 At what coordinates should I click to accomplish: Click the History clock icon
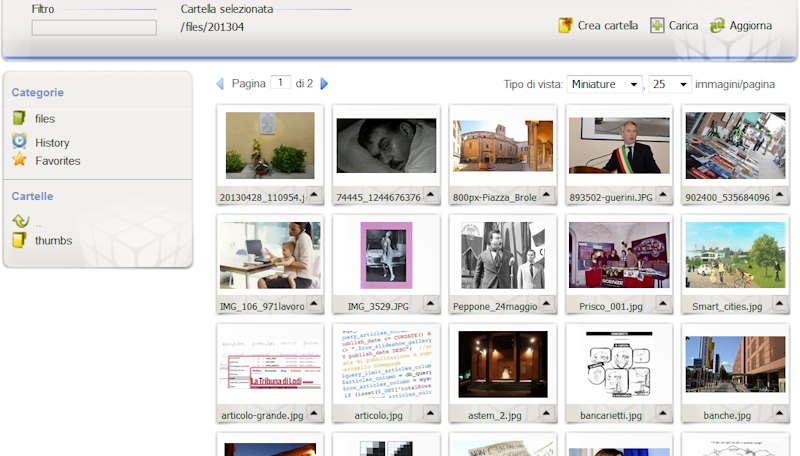(19, 141)
